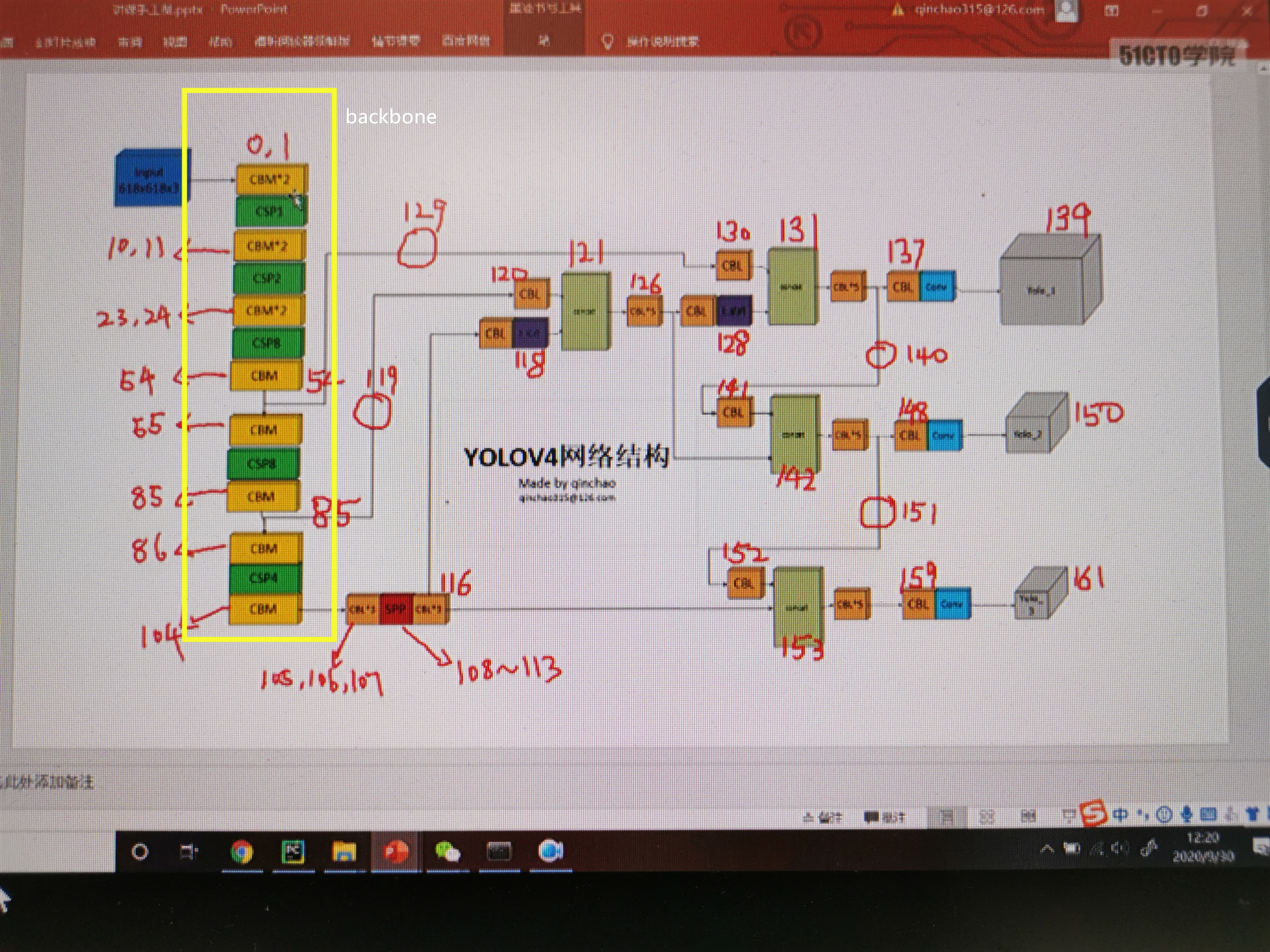Open PyCharm from the taskbar
The height and width of the screenshot is (952, 1270).
pos(293,852)
